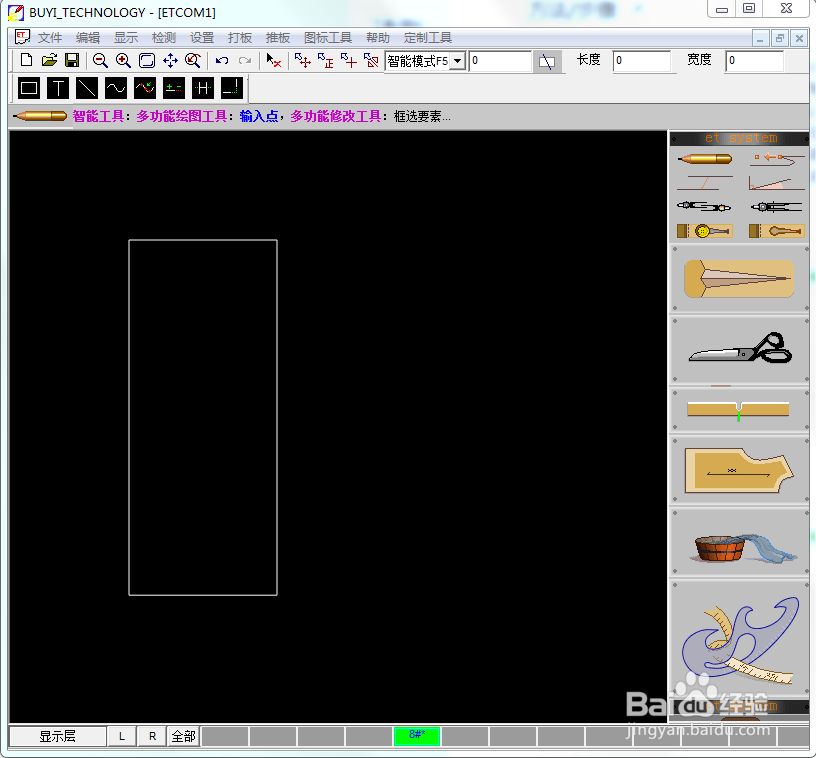Choose the corner line tool with green dots
Image resolution: width=816 pixels, height=758 pixels.
[232, 88]
